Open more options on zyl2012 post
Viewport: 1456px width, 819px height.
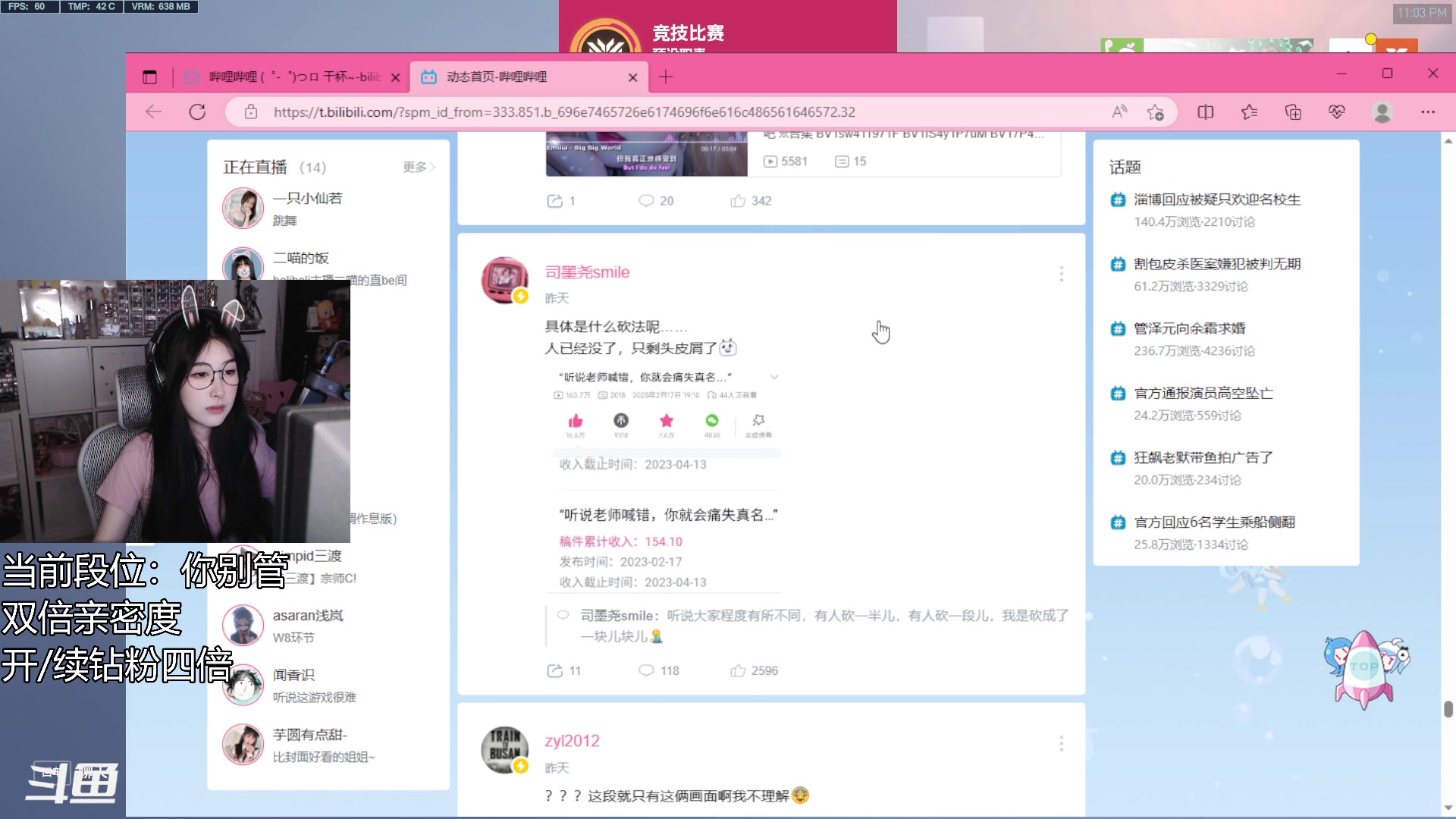click(x=1061, y=743)
